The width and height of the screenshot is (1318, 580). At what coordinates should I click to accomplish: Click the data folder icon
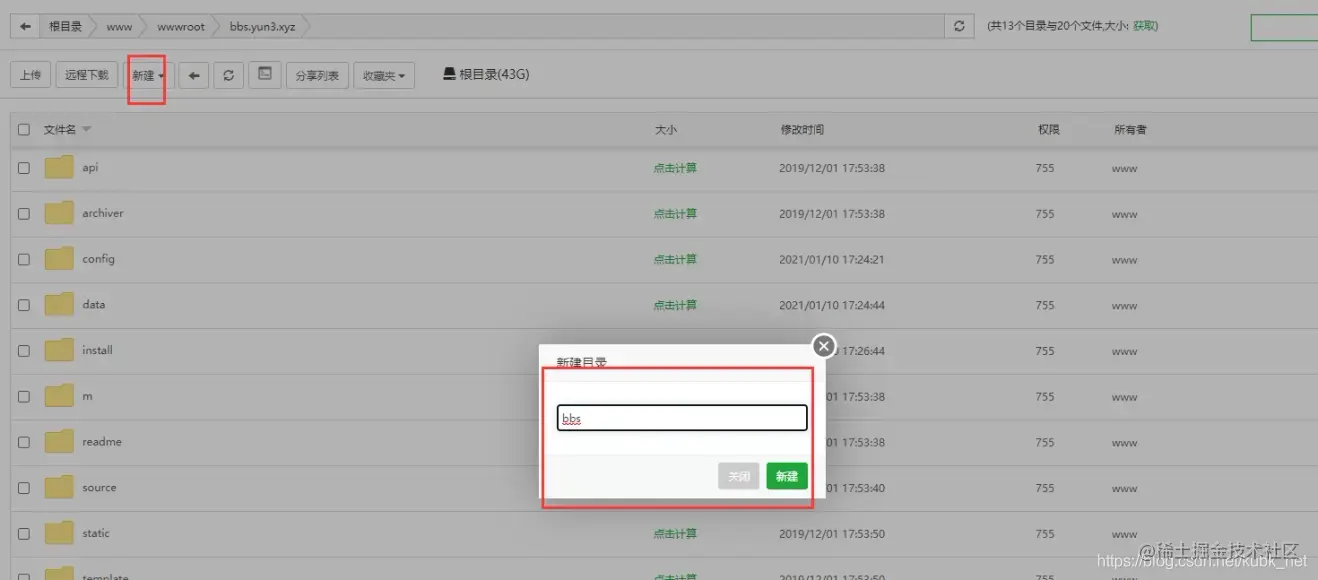pyautogui.click(x=59, y=304)
